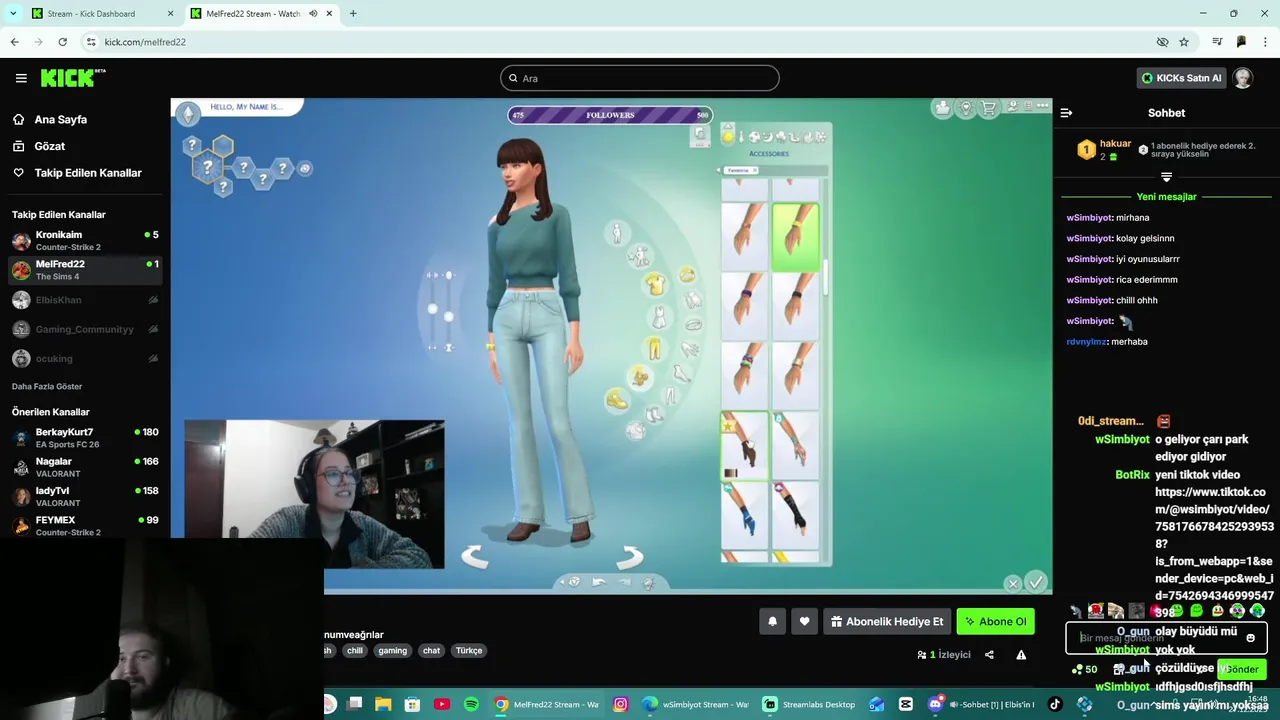Open Spotify from the taskbar

coord(471,704)
